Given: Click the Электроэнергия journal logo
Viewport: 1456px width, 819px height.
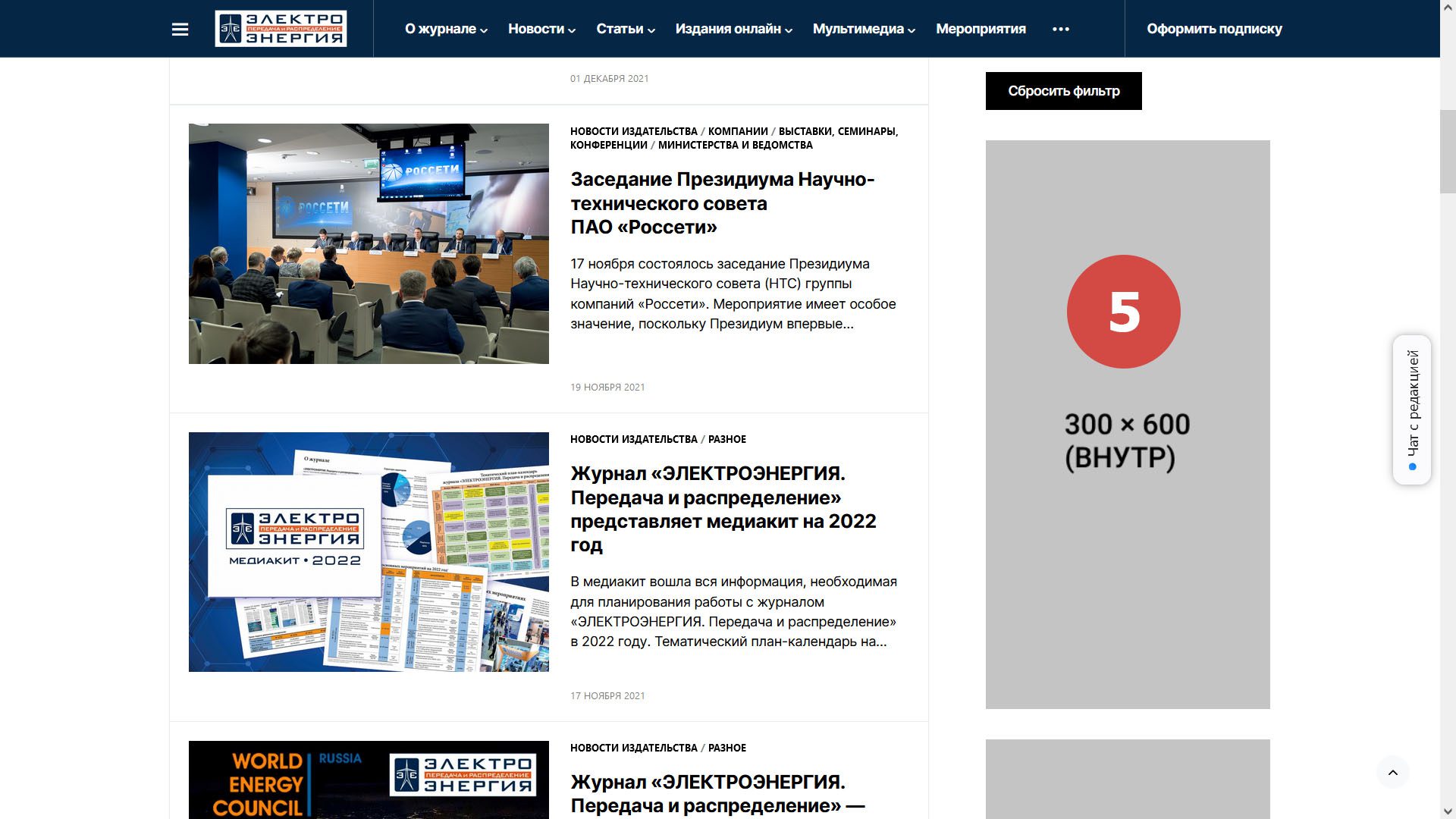Looking at the screenshot, I should [281, 29].
